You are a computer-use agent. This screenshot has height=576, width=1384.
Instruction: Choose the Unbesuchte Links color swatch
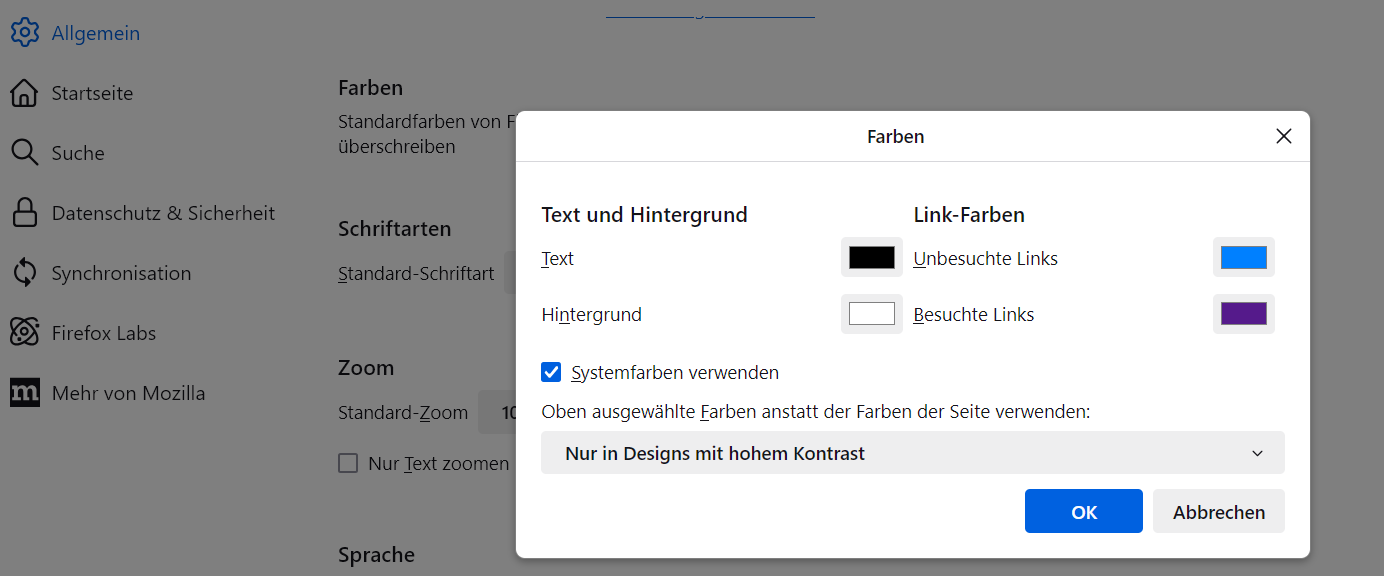(1243, 258)
